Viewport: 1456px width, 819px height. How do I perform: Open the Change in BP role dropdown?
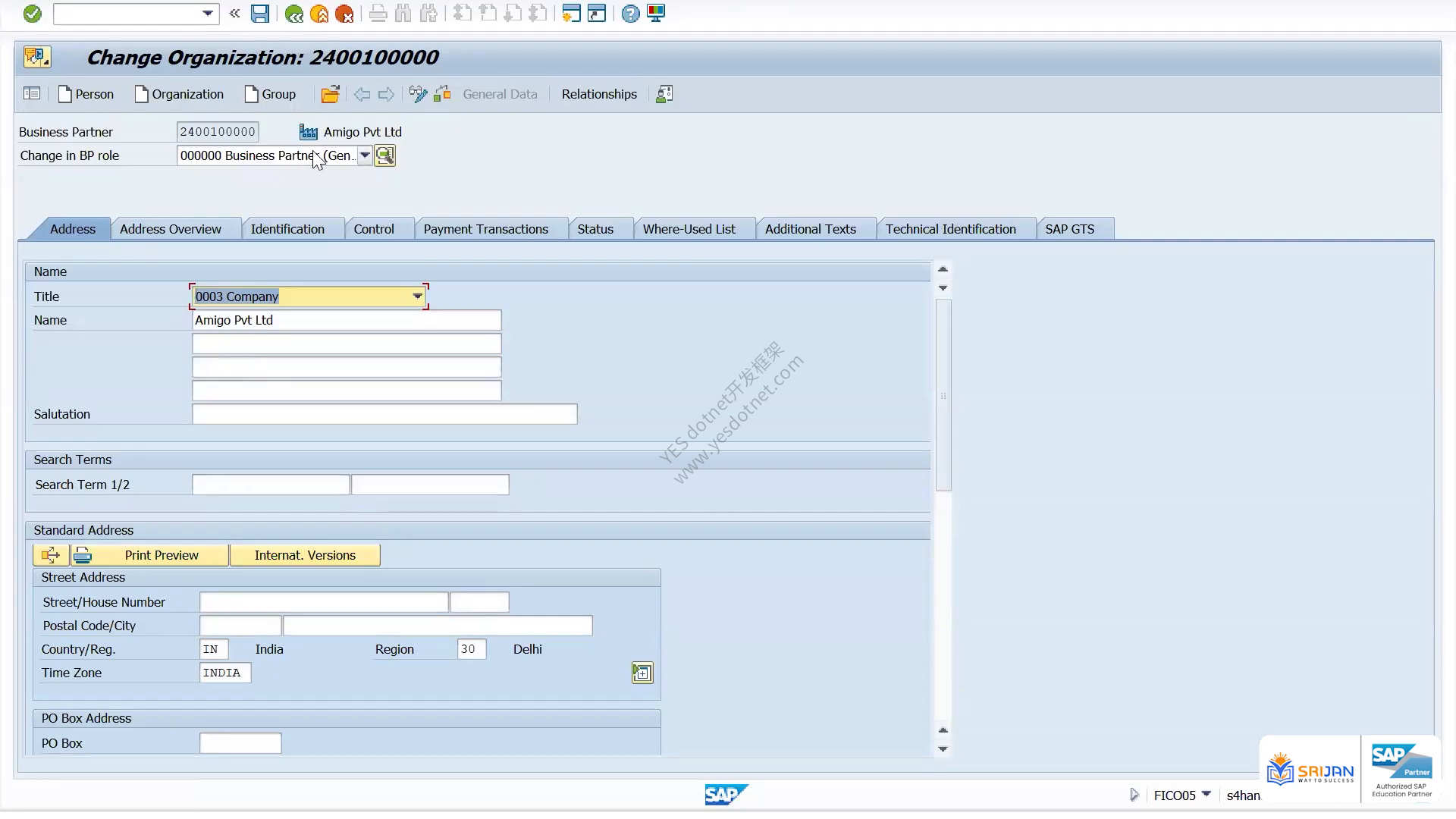click(365, 155)
